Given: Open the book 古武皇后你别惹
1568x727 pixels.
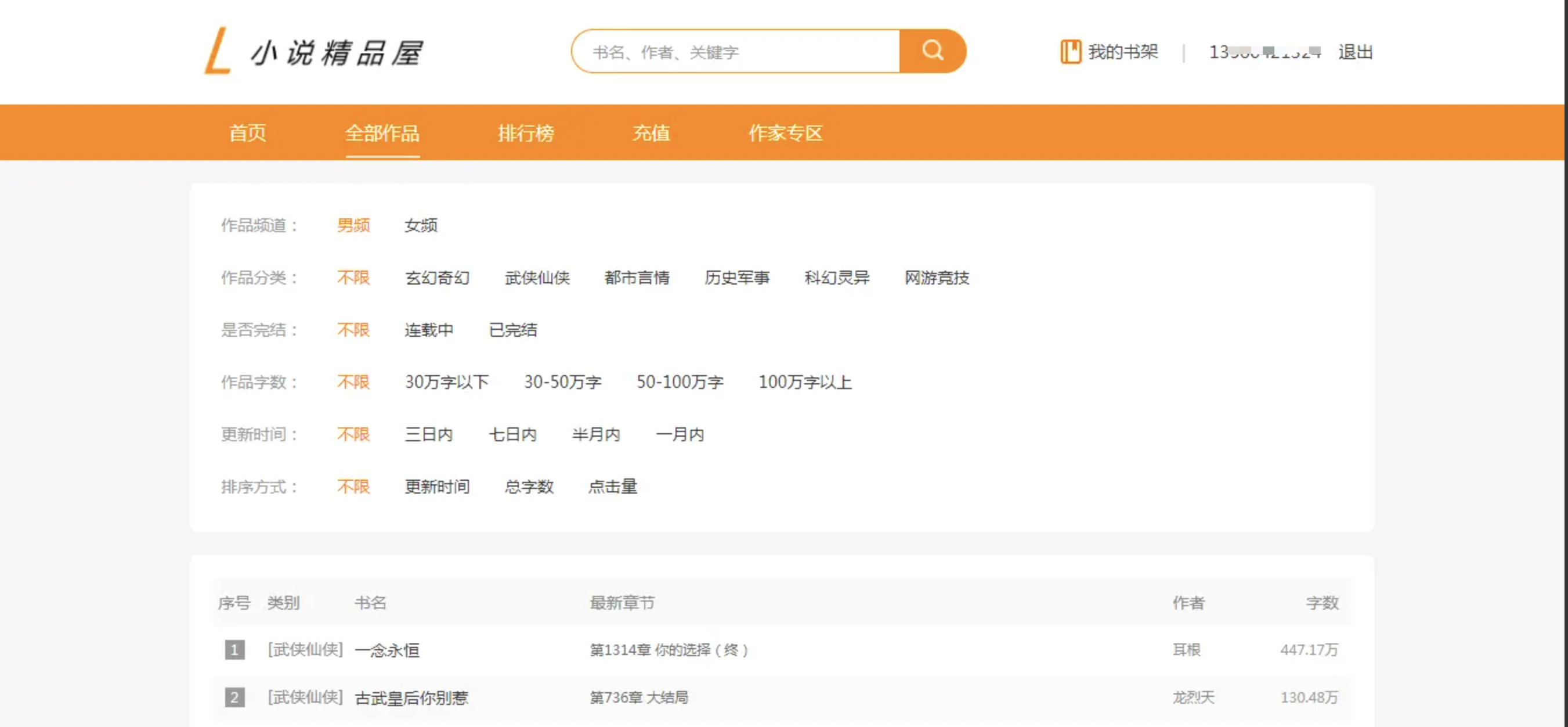Looking at the screenshot, I should (411, 698).
